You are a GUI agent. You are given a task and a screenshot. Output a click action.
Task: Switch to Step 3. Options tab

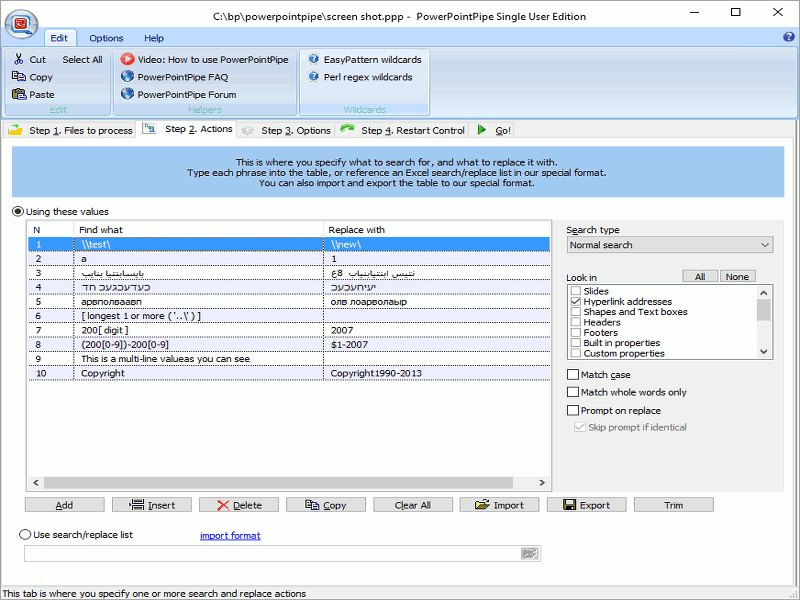pyautogui.click(x=287, y=130)
